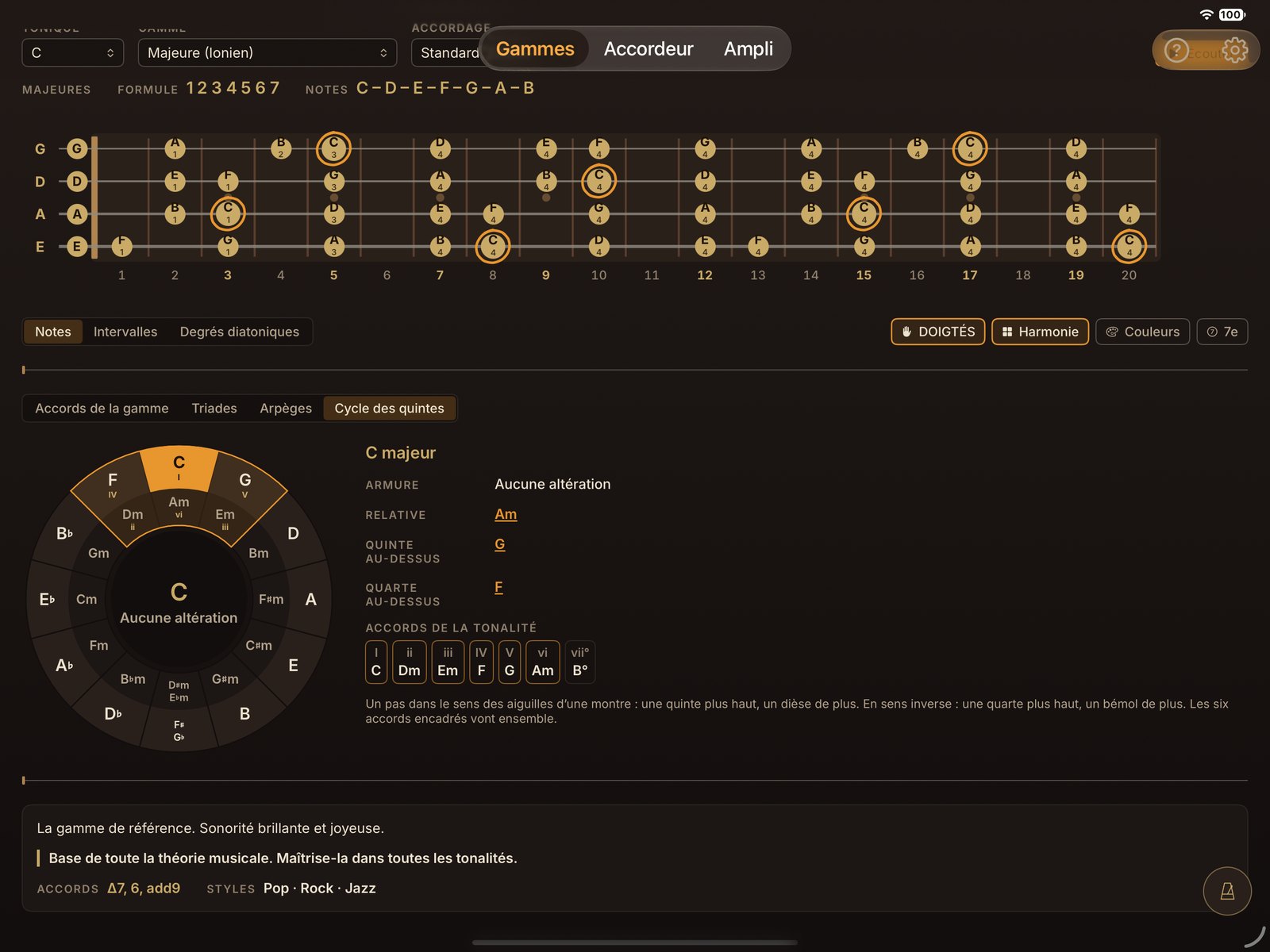This screenshot has height=952, width=1270.
Task: Tap circled C note on G string fret 5
Action: point(333,148)
